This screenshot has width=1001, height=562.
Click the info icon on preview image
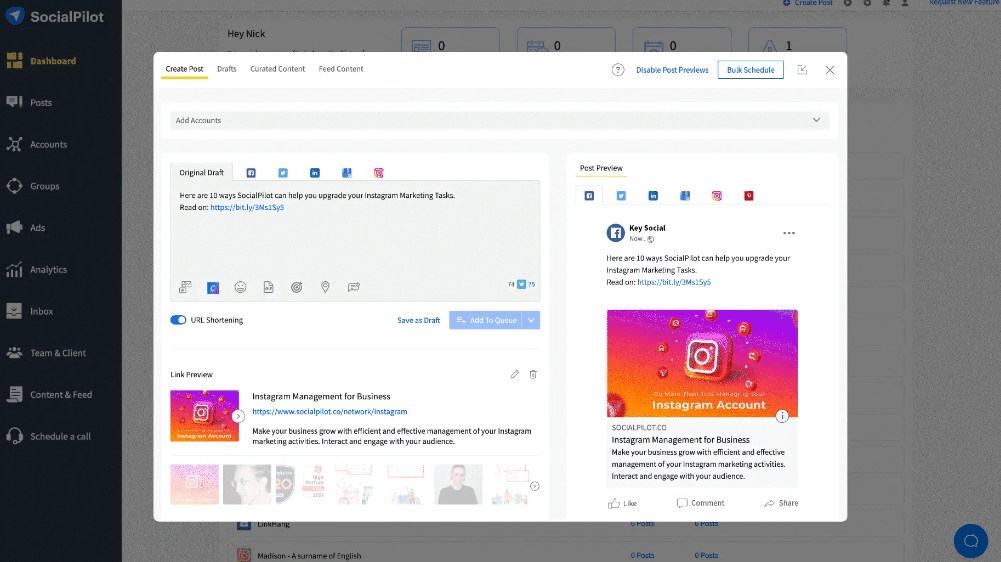point(782,416)
